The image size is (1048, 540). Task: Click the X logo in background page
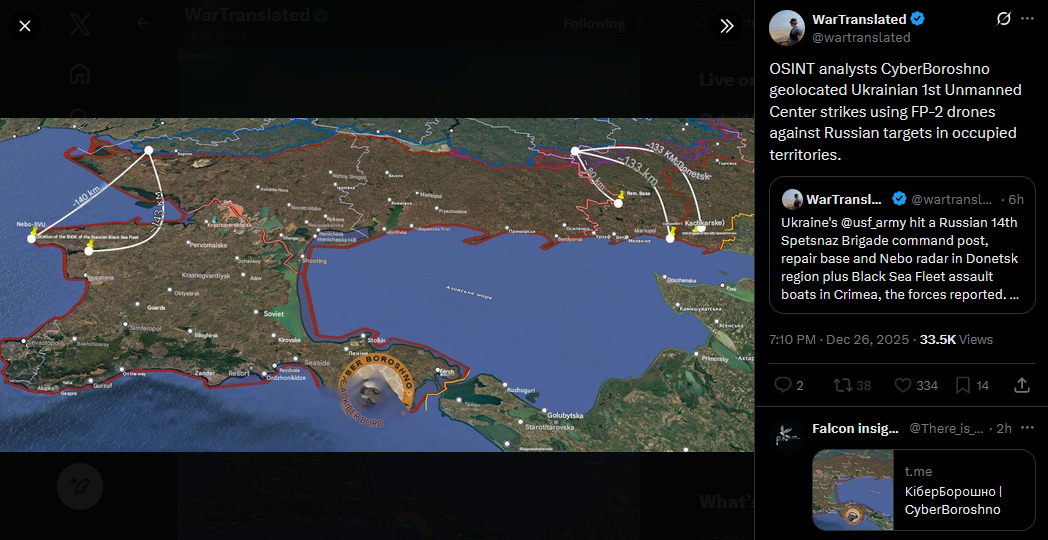[x=80, y=25]
